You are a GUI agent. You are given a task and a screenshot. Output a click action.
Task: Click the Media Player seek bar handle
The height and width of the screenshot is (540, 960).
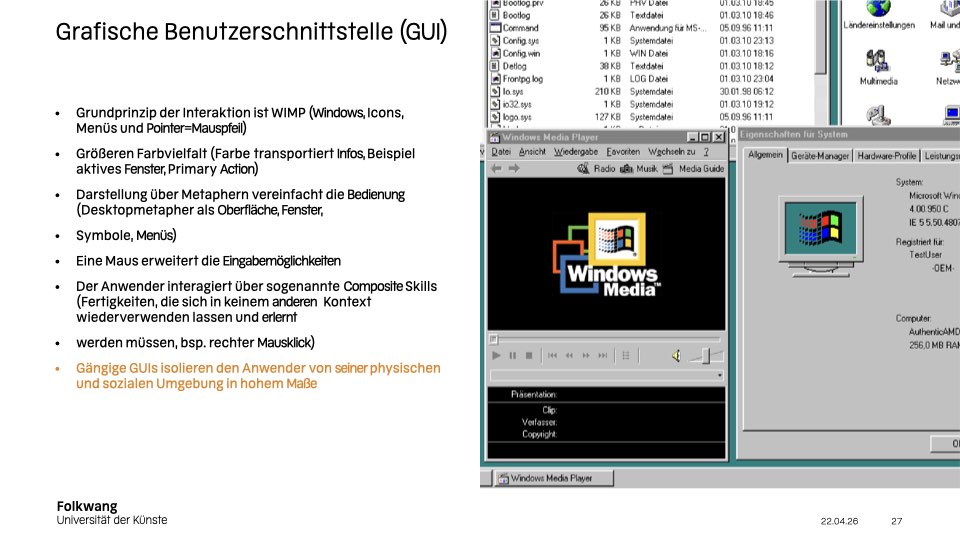tap(493, 339)
